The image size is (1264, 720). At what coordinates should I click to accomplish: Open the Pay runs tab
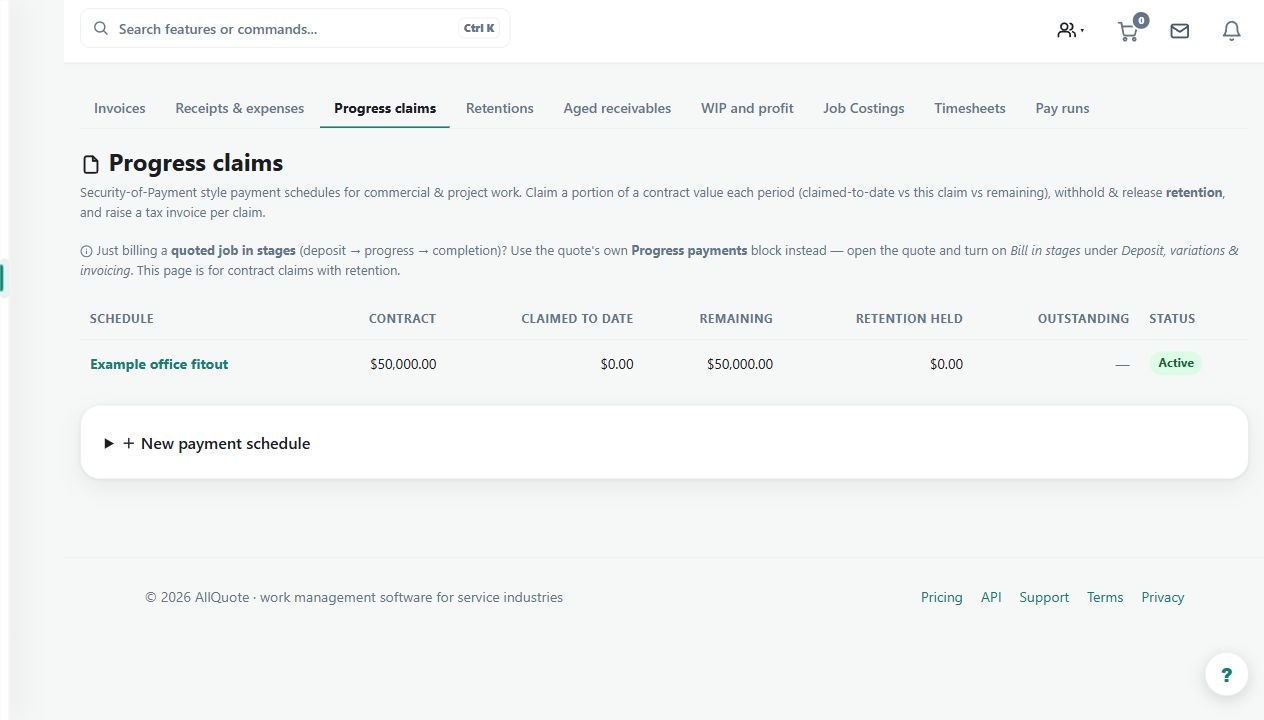point(1062,108)
